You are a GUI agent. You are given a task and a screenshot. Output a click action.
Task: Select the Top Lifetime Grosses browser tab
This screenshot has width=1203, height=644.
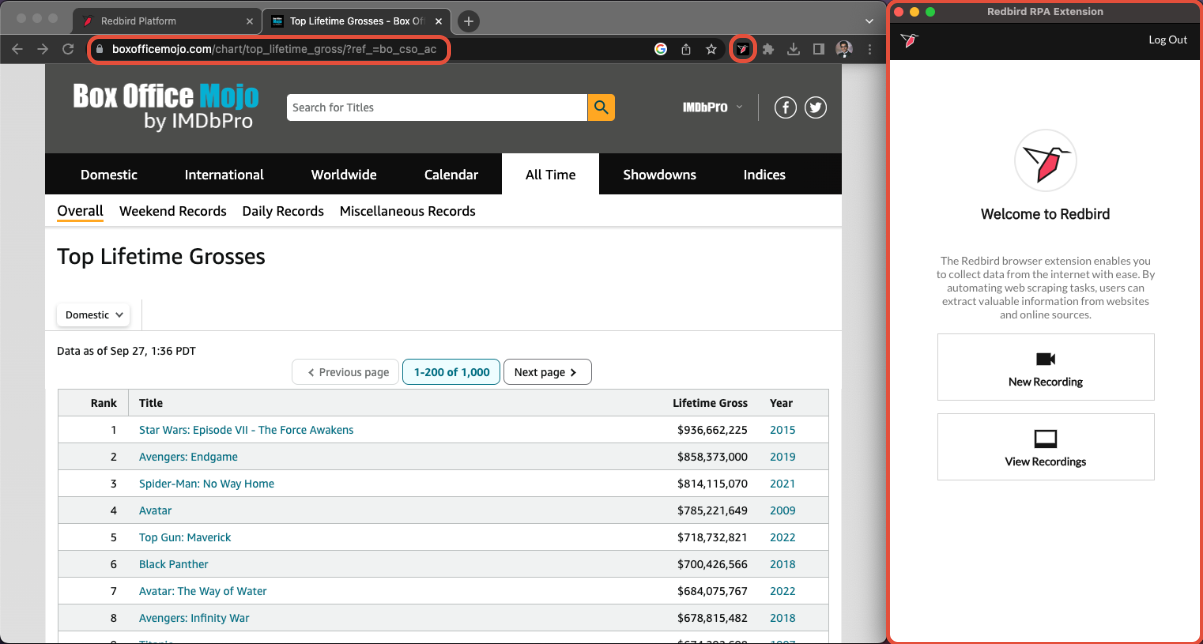pyautogui.click(x=358, y=21)
